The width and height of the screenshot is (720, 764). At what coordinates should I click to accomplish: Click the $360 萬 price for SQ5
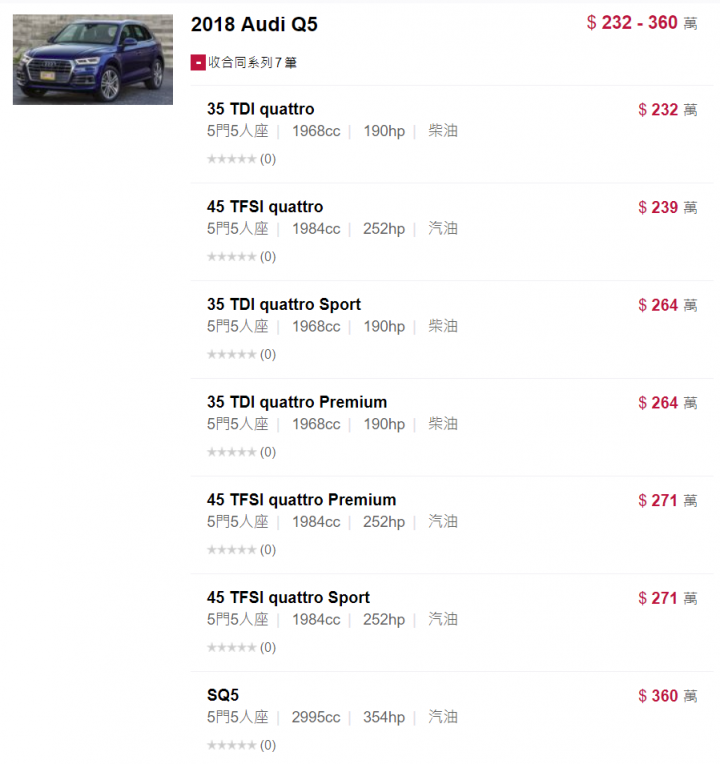point(668,696)
